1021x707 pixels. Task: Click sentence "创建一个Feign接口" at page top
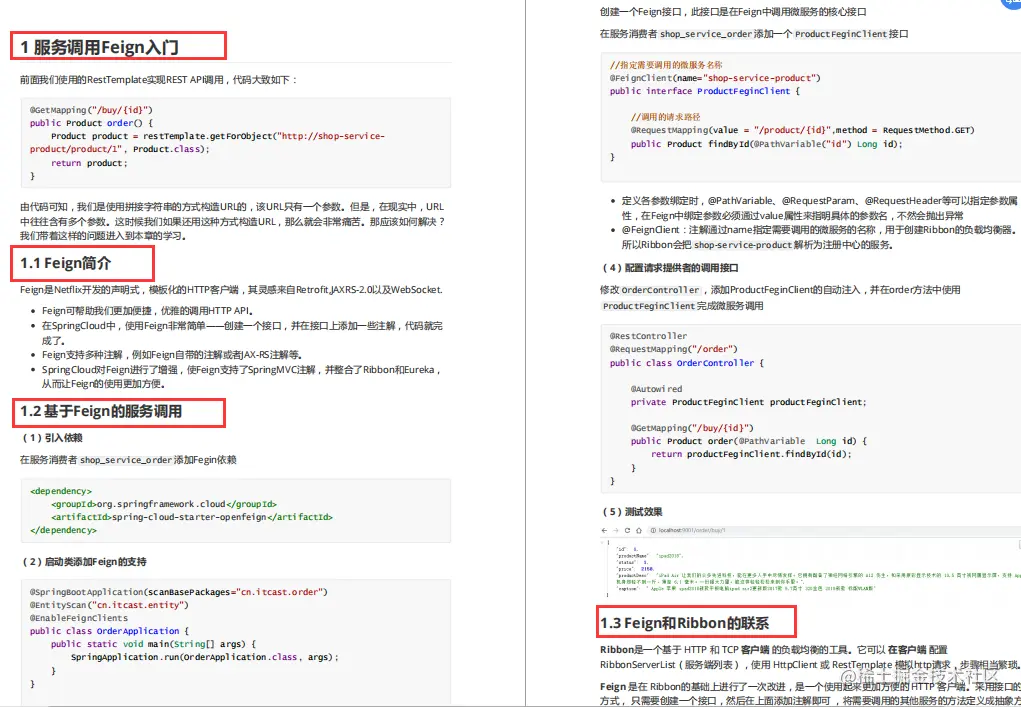tap(733, 12)
